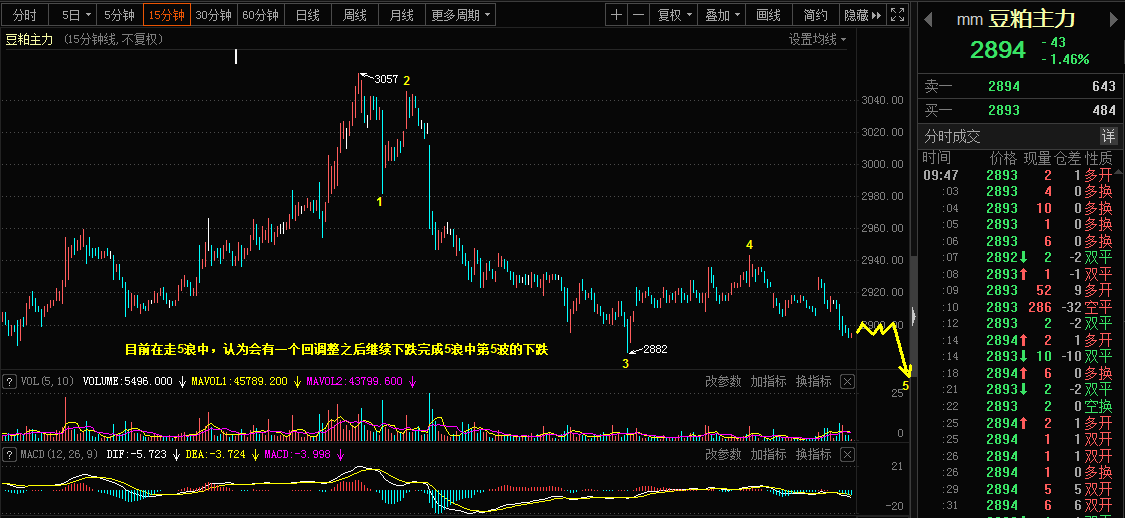The image size is (1125, 518).
Task: Collapse side panel using splitter arrow
Action: click(913, 316)
